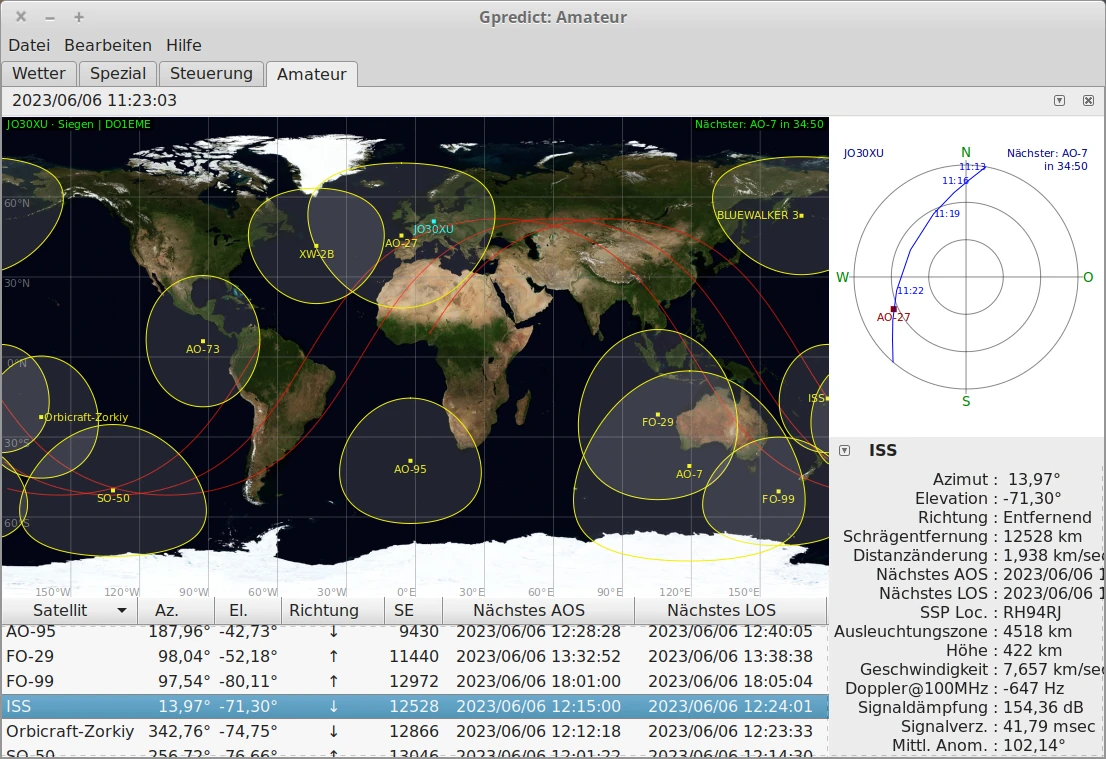Click the SO-50 satellite marker
Image resolution: width=1106 pixels, height=759 pixels.
pos(113,490)
